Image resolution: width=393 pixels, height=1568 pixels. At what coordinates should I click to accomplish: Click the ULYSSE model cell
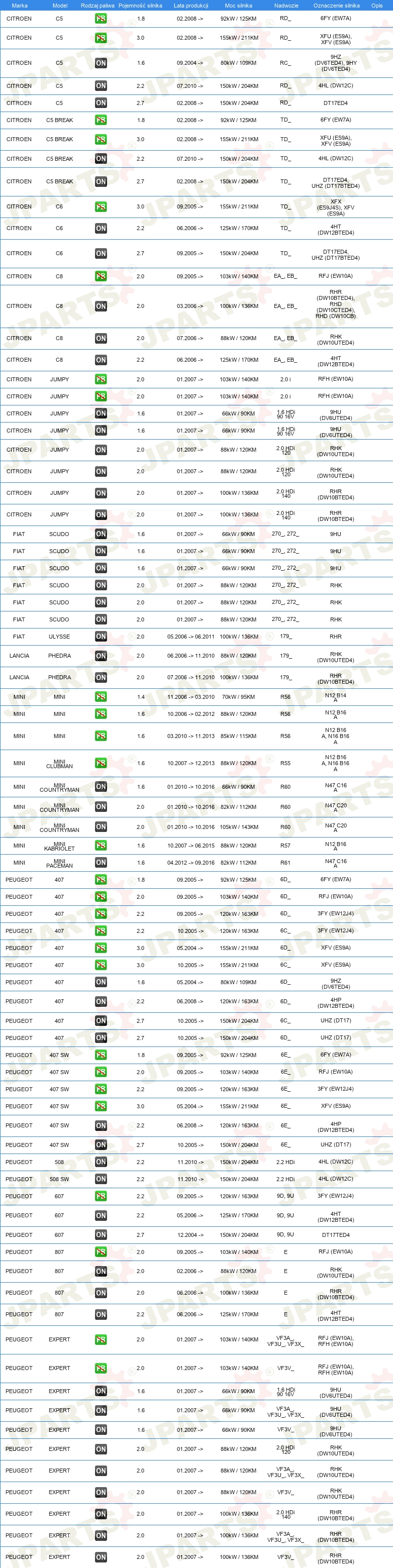coord(59,637)
